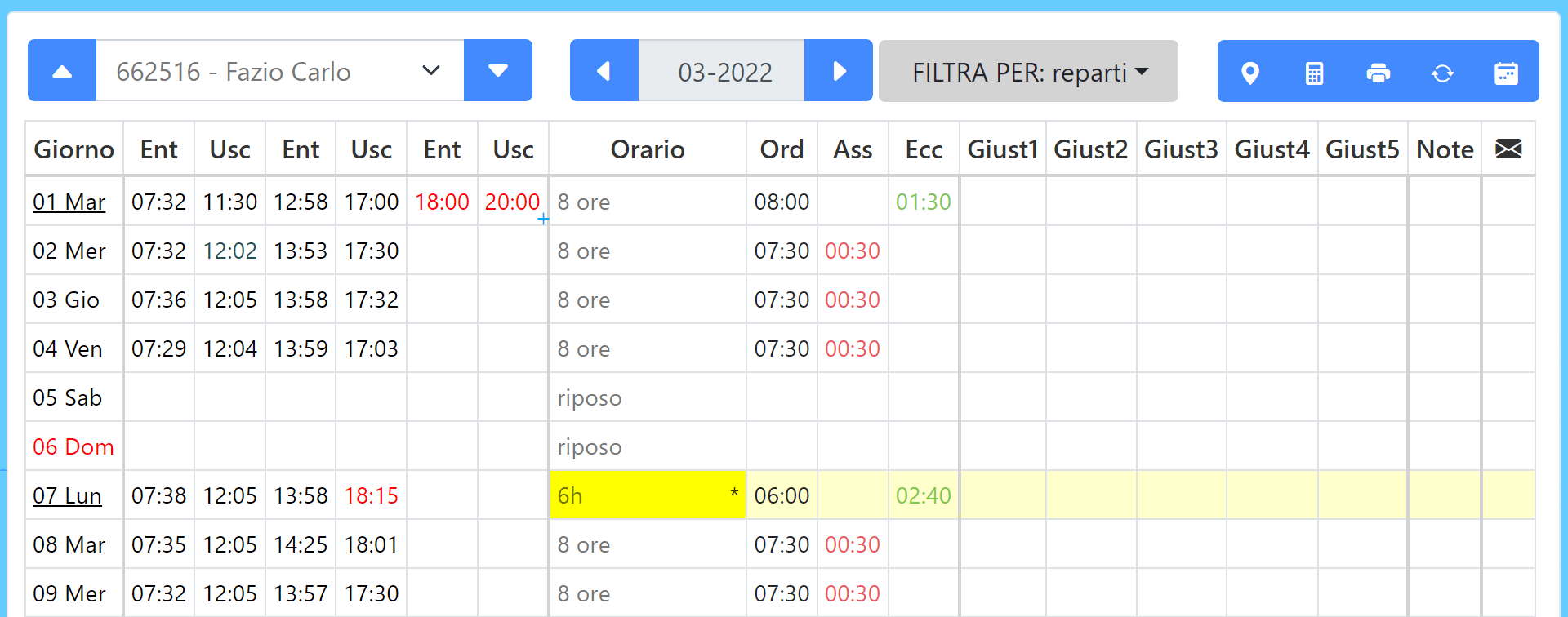Open employee selector 662516 - Fazio Carlo
This screenshot has width=1568, height=617.
pyautogui.click(x=280, y=71)
